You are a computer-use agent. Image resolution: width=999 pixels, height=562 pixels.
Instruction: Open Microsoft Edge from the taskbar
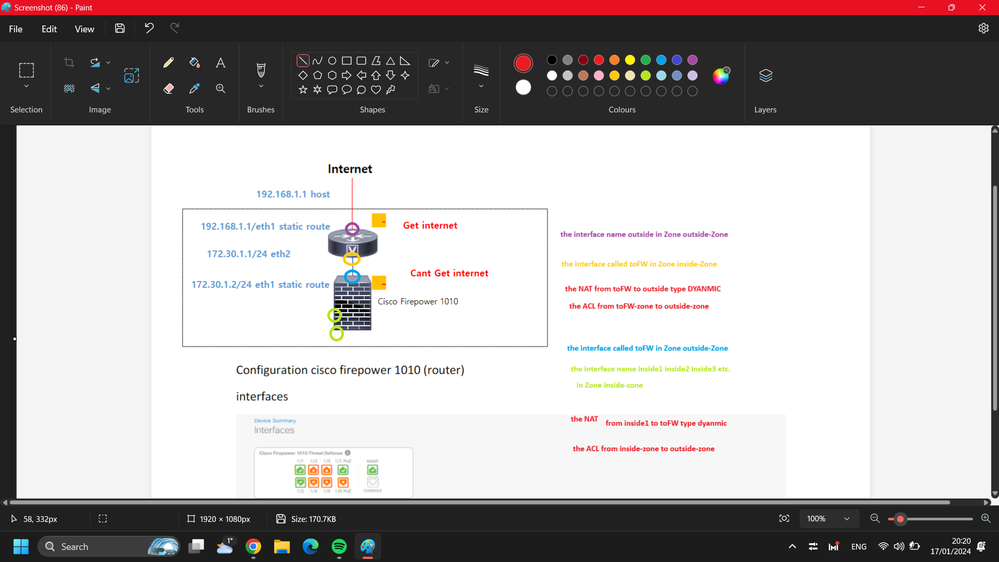(310, 547)
